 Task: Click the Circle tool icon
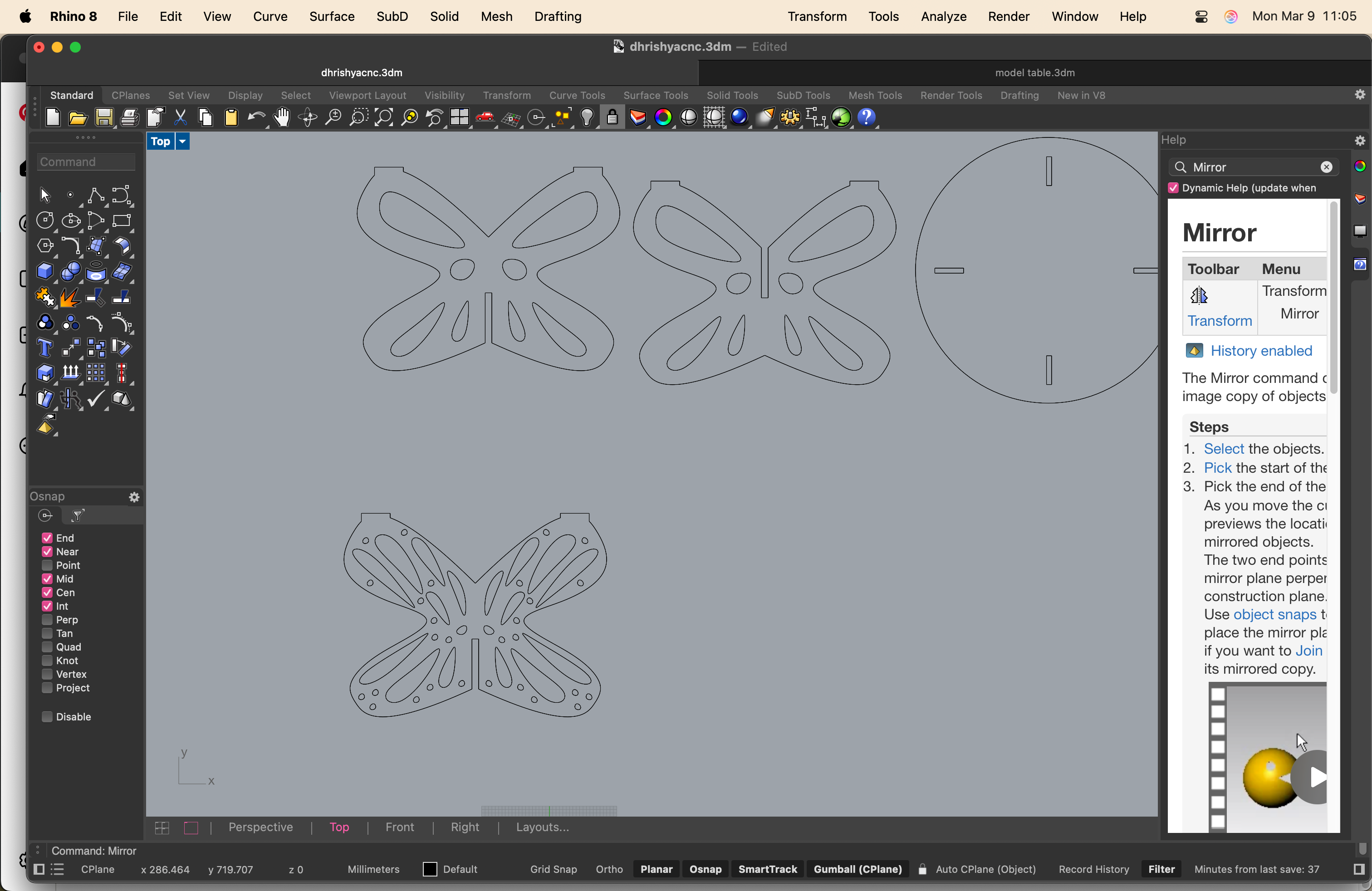(45, 221)
